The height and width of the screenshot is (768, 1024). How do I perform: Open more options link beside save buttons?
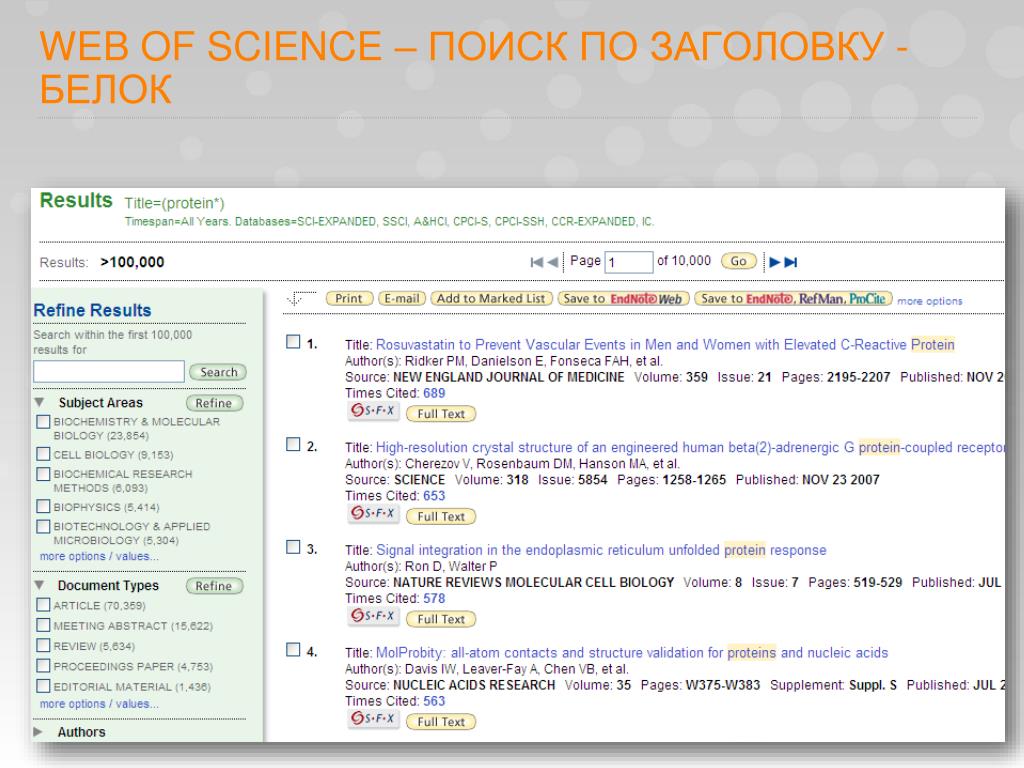[x=929, y=301]
